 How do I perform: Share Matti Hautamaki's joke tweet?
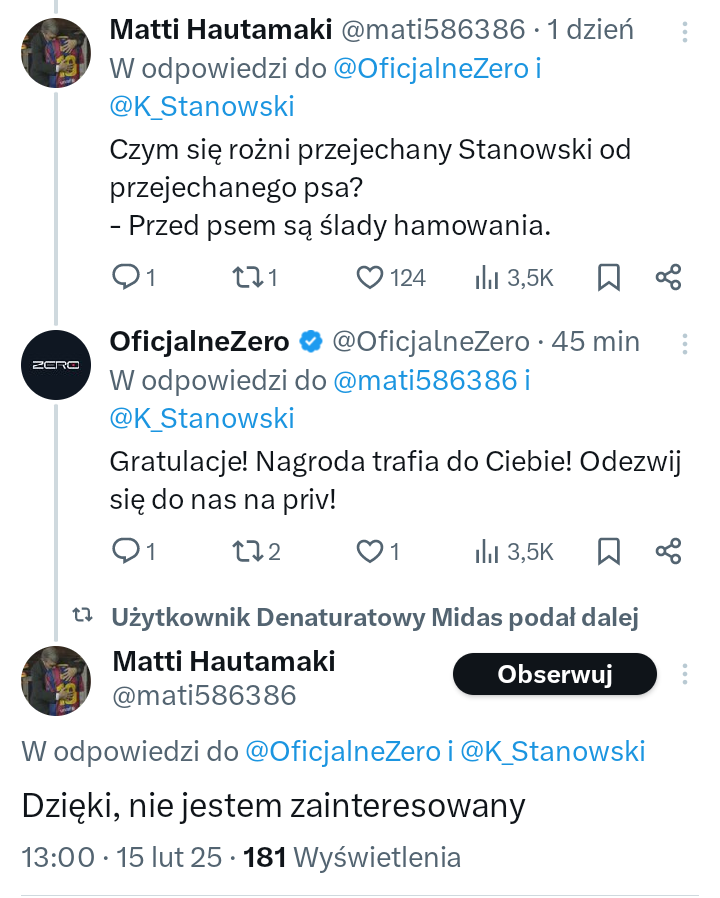pyautogui.click(x=668, y=277)
